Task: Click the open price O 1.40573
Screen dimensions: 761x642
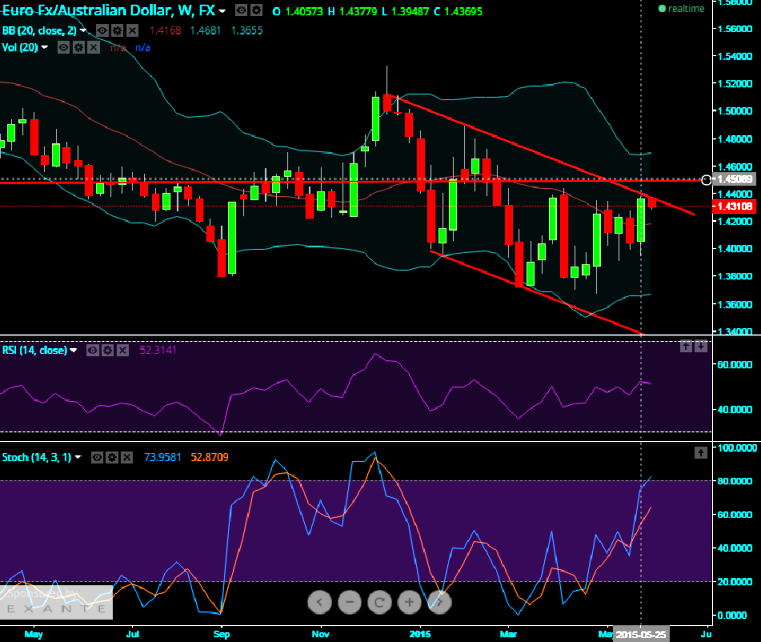Action: pos(298,11)
